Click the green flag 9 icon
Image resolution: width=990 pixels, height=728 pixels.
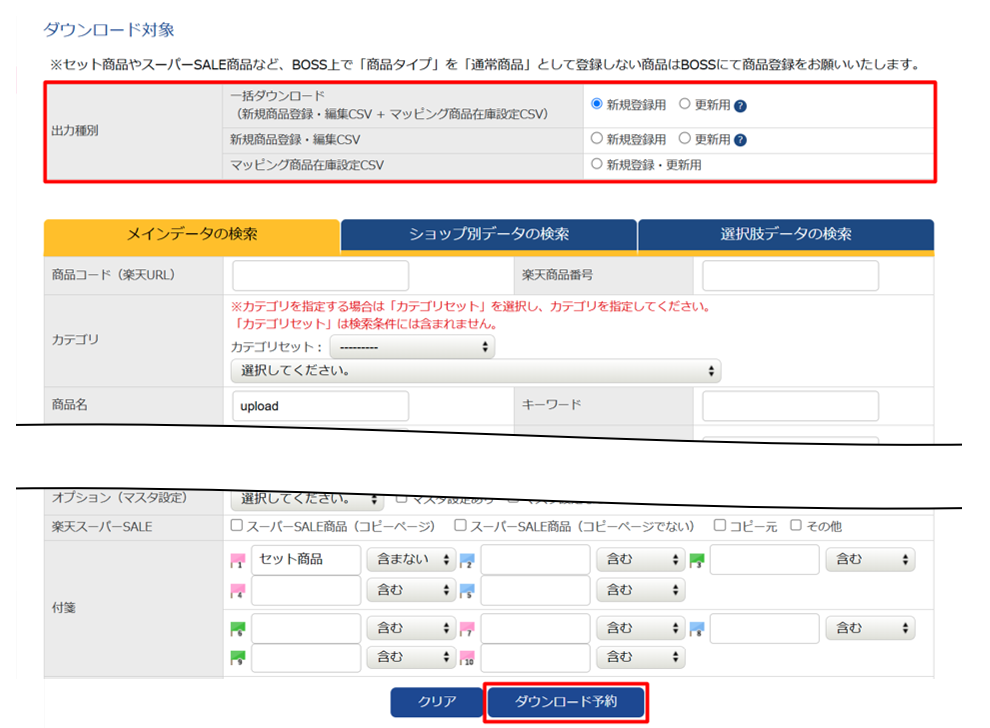[x=238, y=658]
